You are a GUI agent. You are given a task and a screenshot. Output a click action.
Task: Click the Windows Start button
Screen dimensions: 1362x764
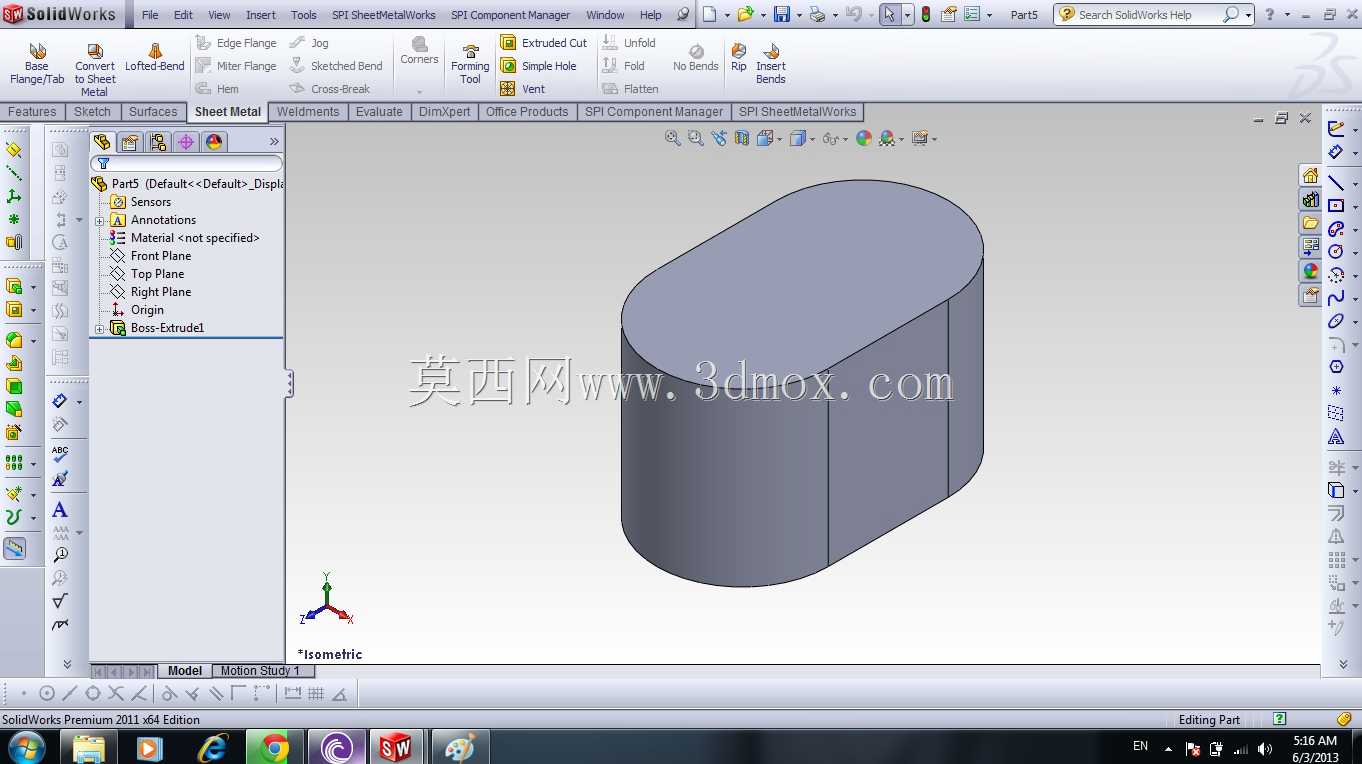(x=26, y=747)
